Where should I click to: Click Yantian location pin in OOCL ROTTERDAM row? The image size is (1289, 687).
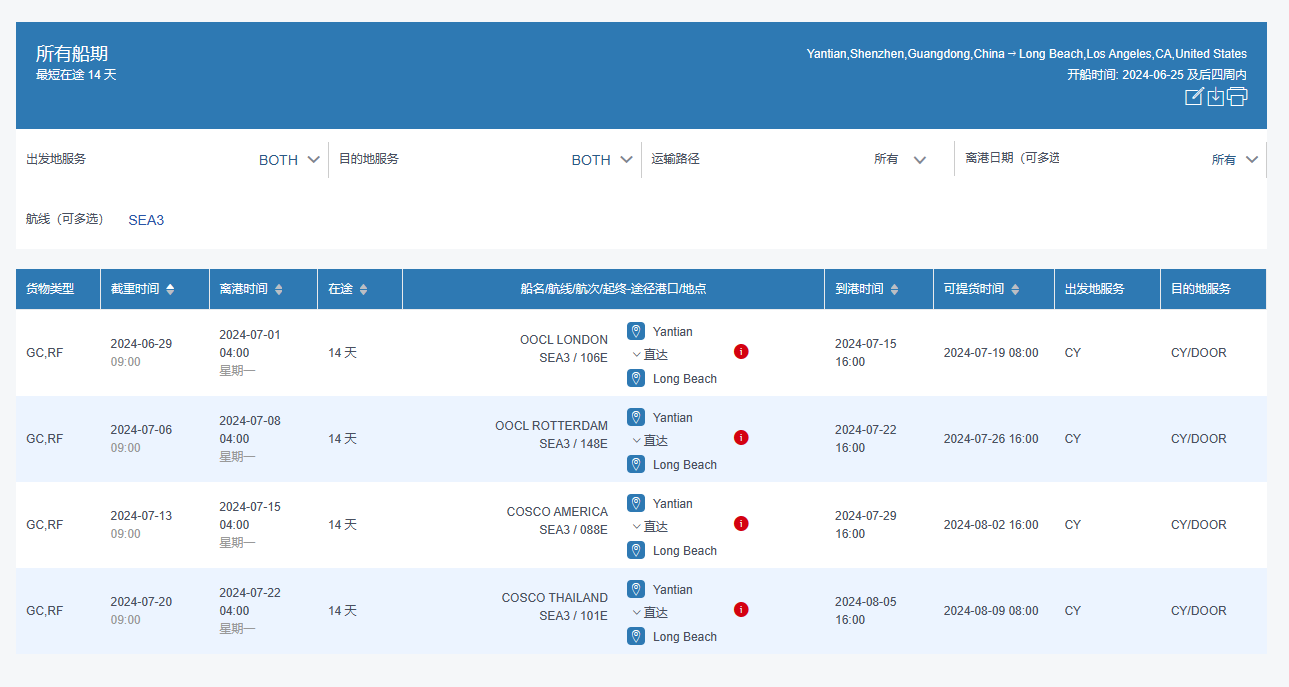point(636,417)
